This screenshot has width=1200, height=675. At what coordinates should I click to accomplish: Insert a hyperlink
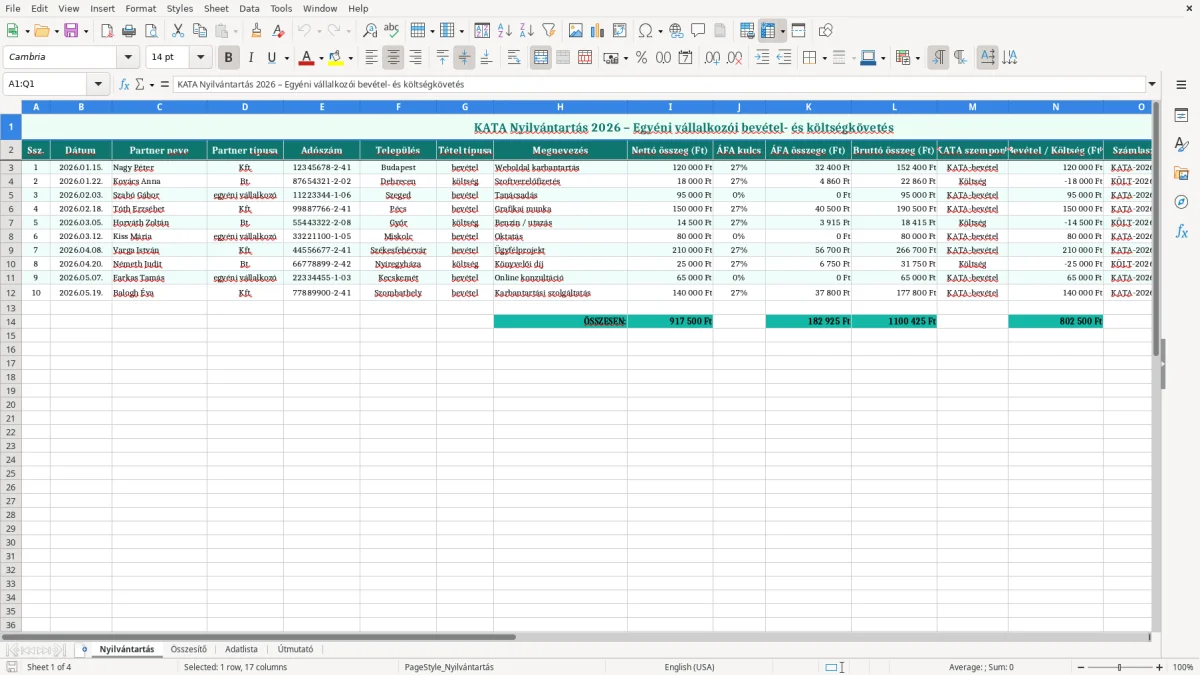pyautogui.click(x=676, y=31)
